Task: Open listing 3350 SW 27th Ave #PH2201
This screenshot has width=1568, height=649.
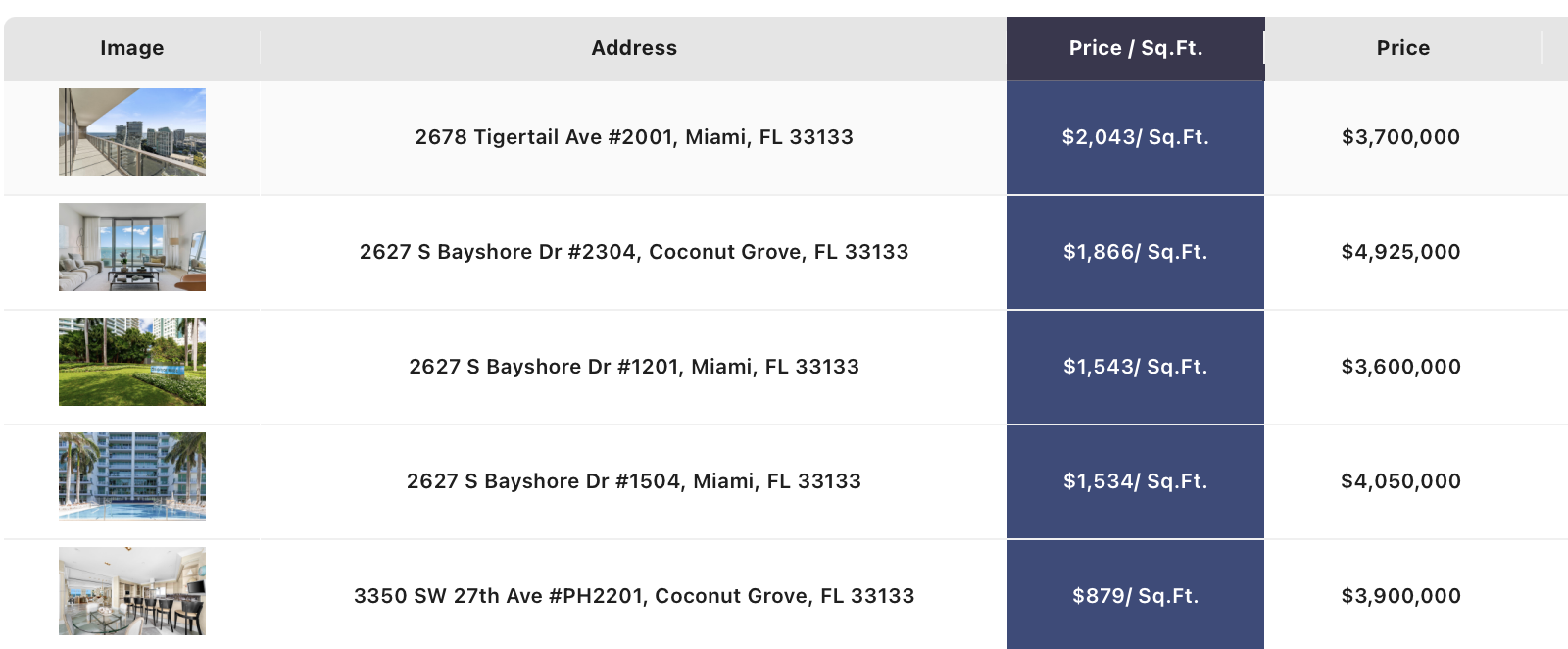Action: coord(634,596)
